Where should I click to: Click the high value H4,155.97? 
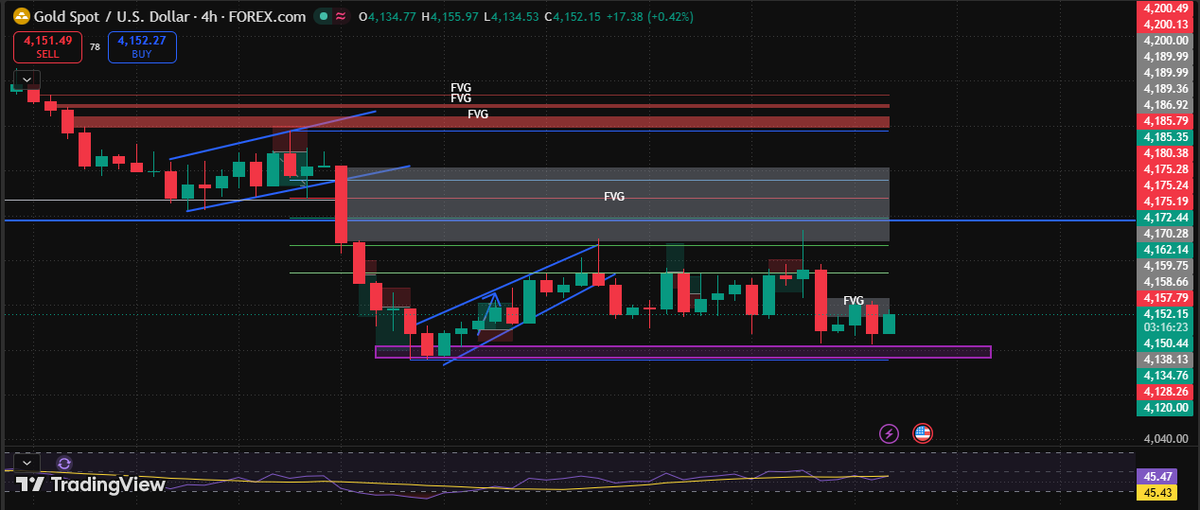[x=448, y=17]
